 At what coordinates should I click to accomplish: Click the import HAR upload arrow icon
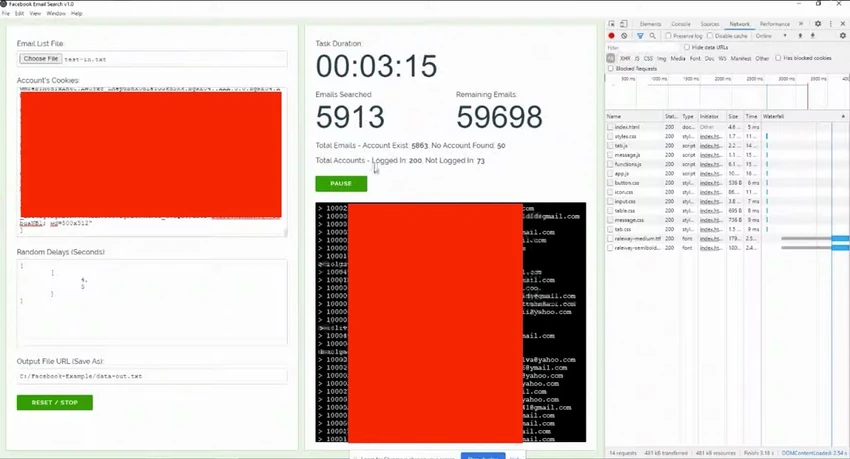800,36
